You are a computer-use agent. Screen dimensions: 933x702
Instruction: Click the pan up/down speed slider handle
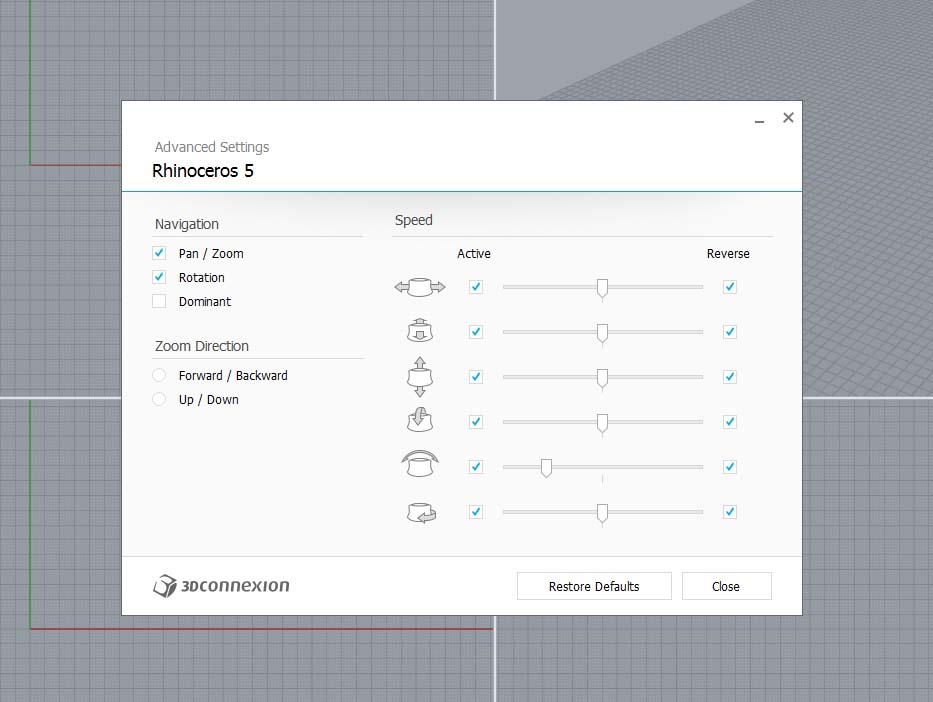[x=602, y=378]
